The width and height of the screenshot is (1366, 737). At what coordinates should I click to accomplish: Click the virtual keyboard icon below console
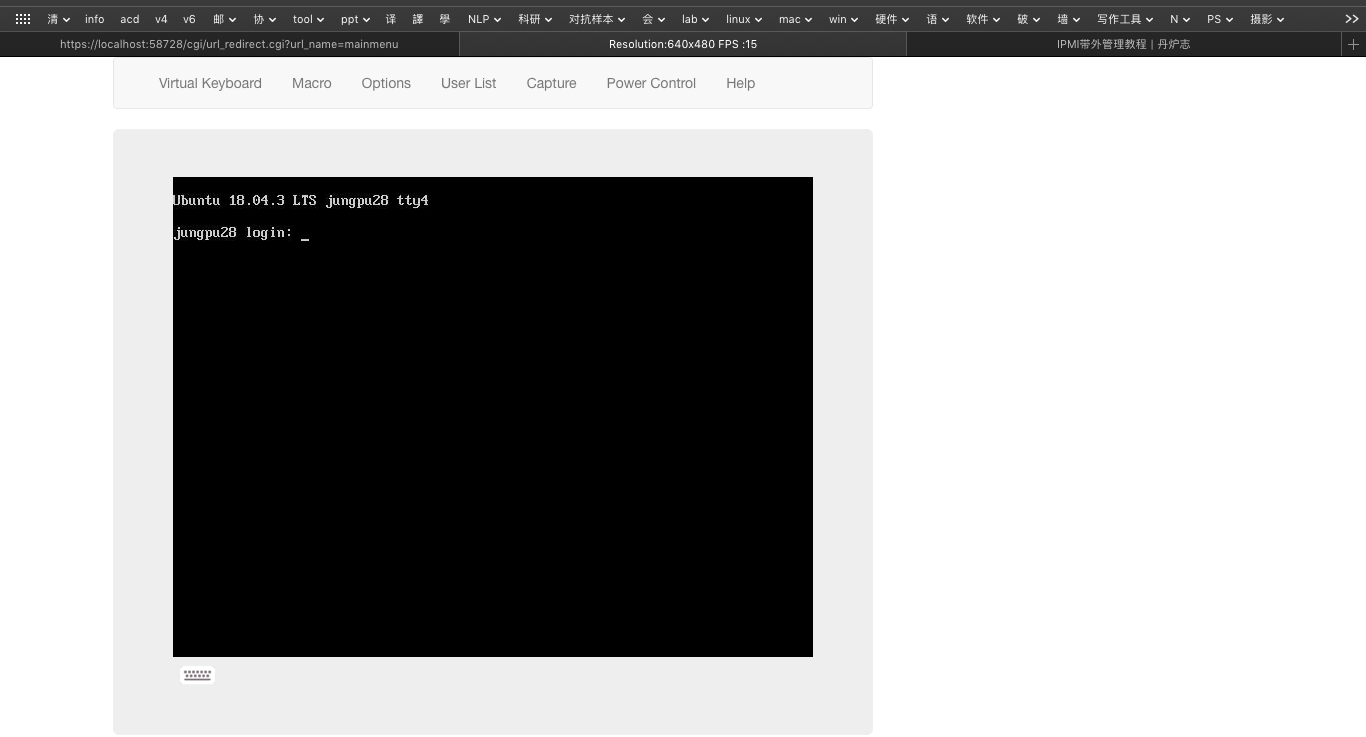point(197,675)
